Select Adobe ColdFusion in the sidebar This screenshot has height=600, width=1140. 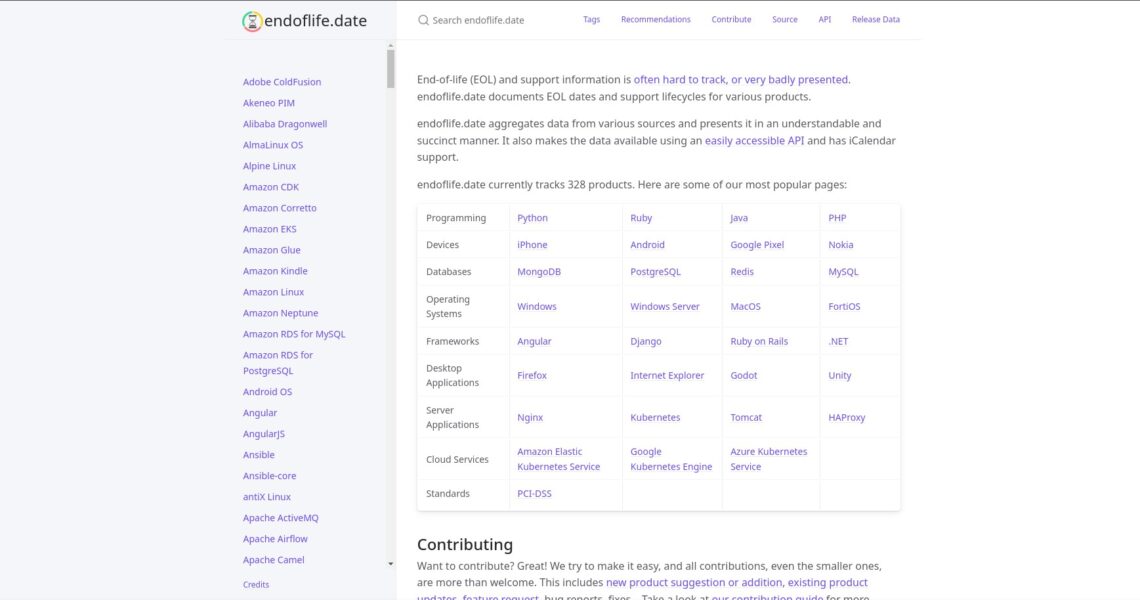[x=282, y=82]
